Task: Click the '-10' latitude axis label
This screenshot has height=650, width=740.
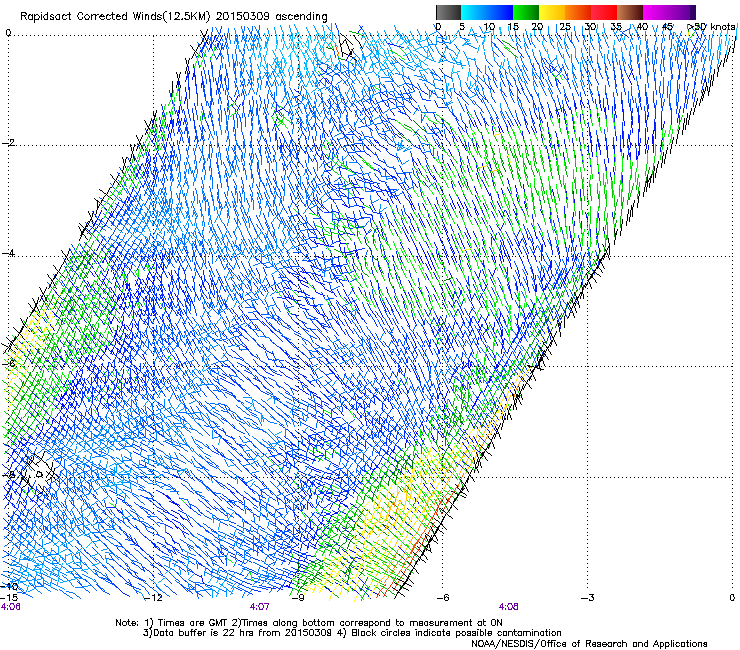Action: tap(9, 586)
